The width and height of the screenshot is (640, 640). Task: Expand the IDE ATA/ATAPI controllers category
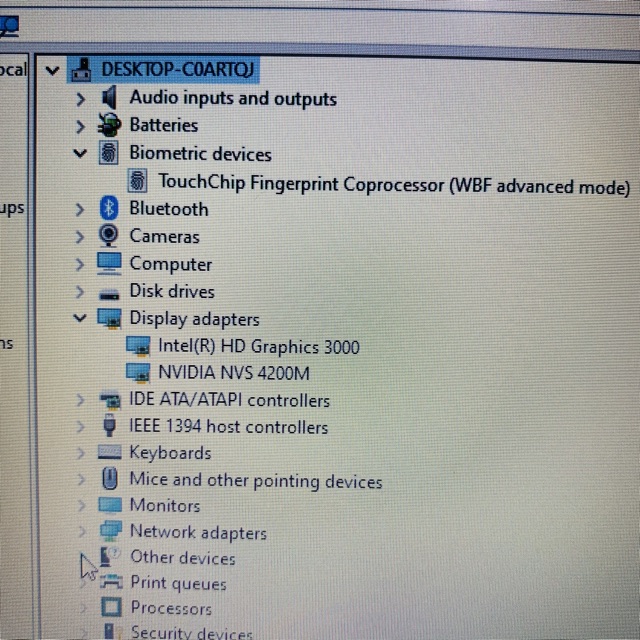tap(80, 400)
